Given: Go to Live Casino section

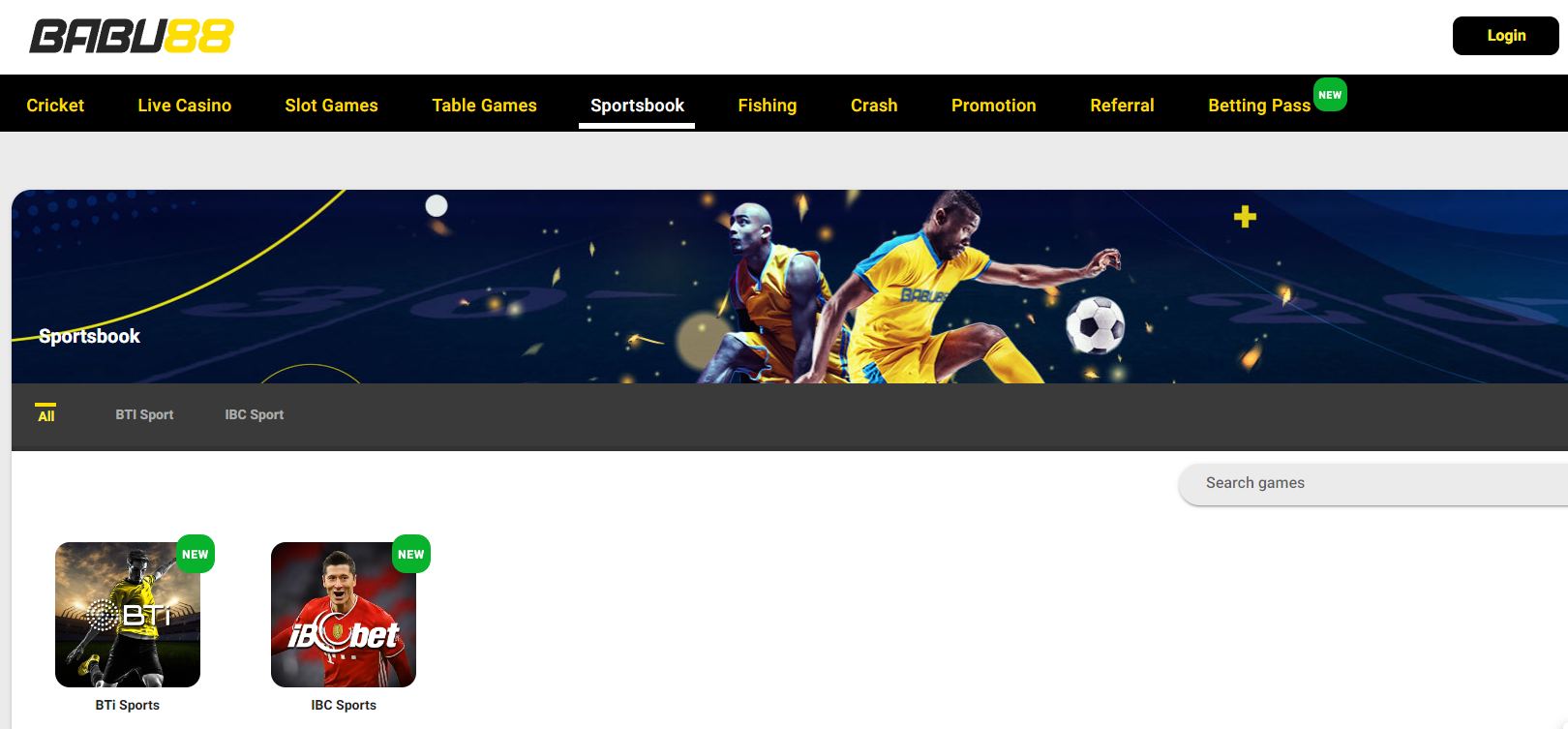Looking at the screenshot, I should point(184,105).
